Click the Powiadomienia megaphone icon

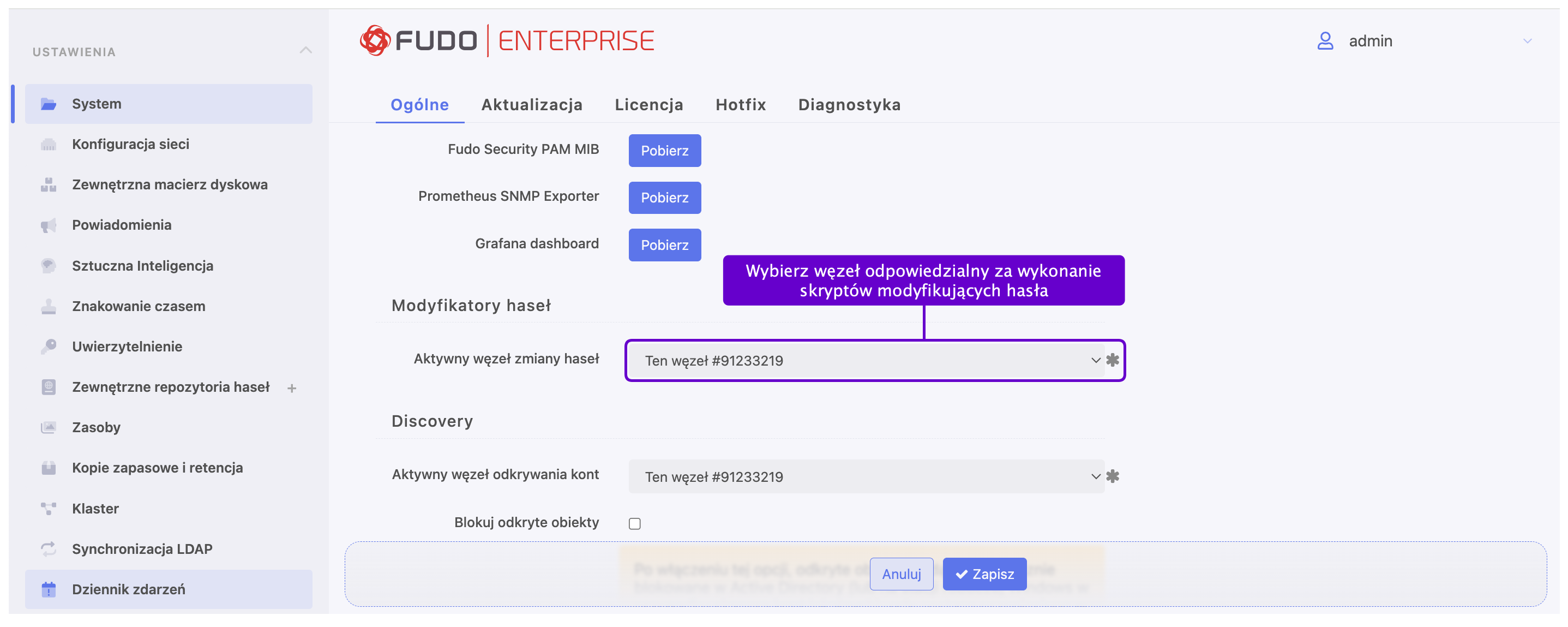pos(49,225)
